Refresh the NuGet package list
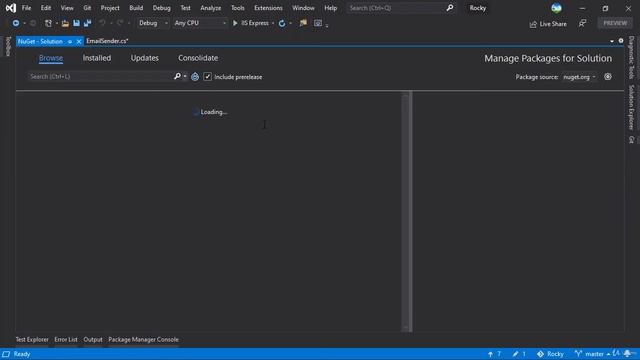640x360 pixels. pyautogui.click(x=195, y=77)
